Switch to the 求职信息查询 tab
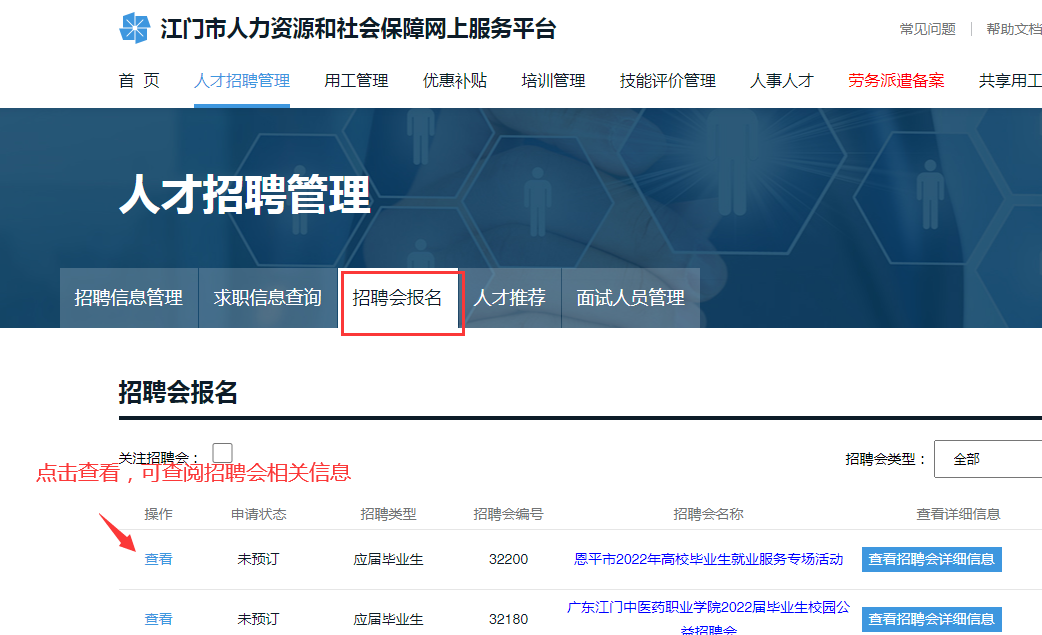This screenshot has width=1042, height=635. 268,298
